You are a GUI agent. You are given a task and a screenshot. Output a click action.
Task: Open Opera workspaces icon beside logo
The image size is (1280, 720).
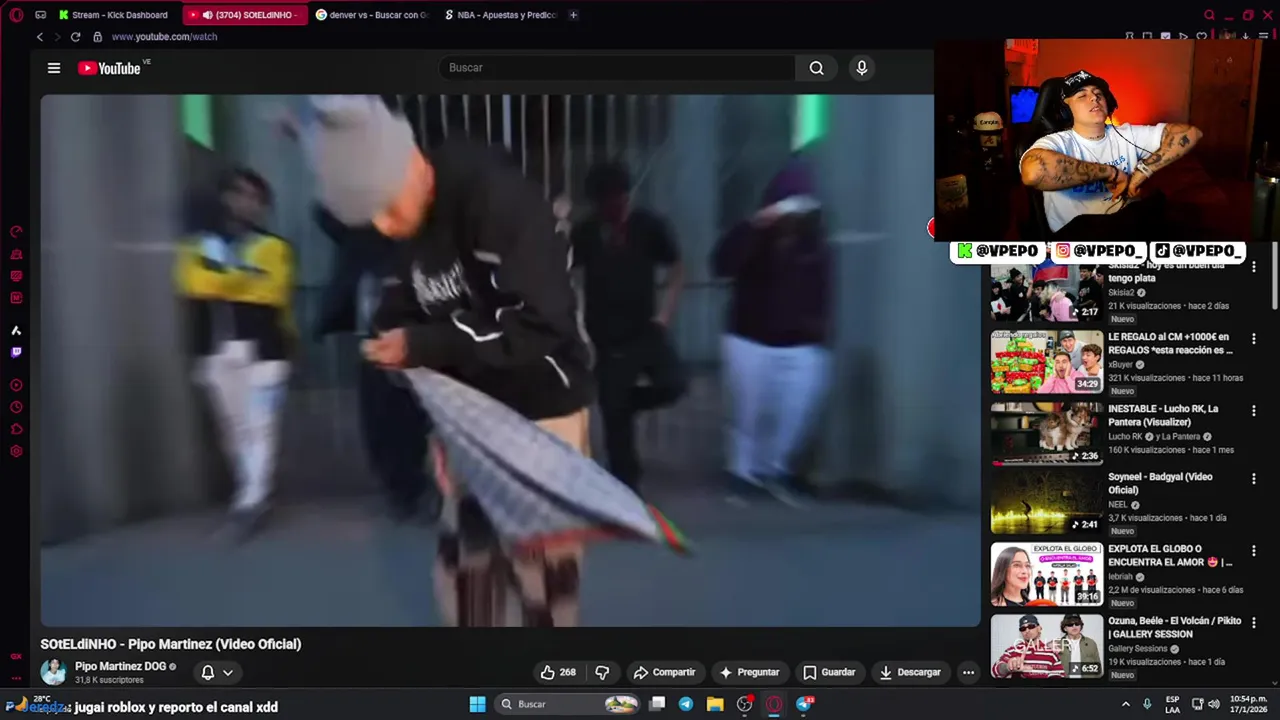(x=40, y=15)
